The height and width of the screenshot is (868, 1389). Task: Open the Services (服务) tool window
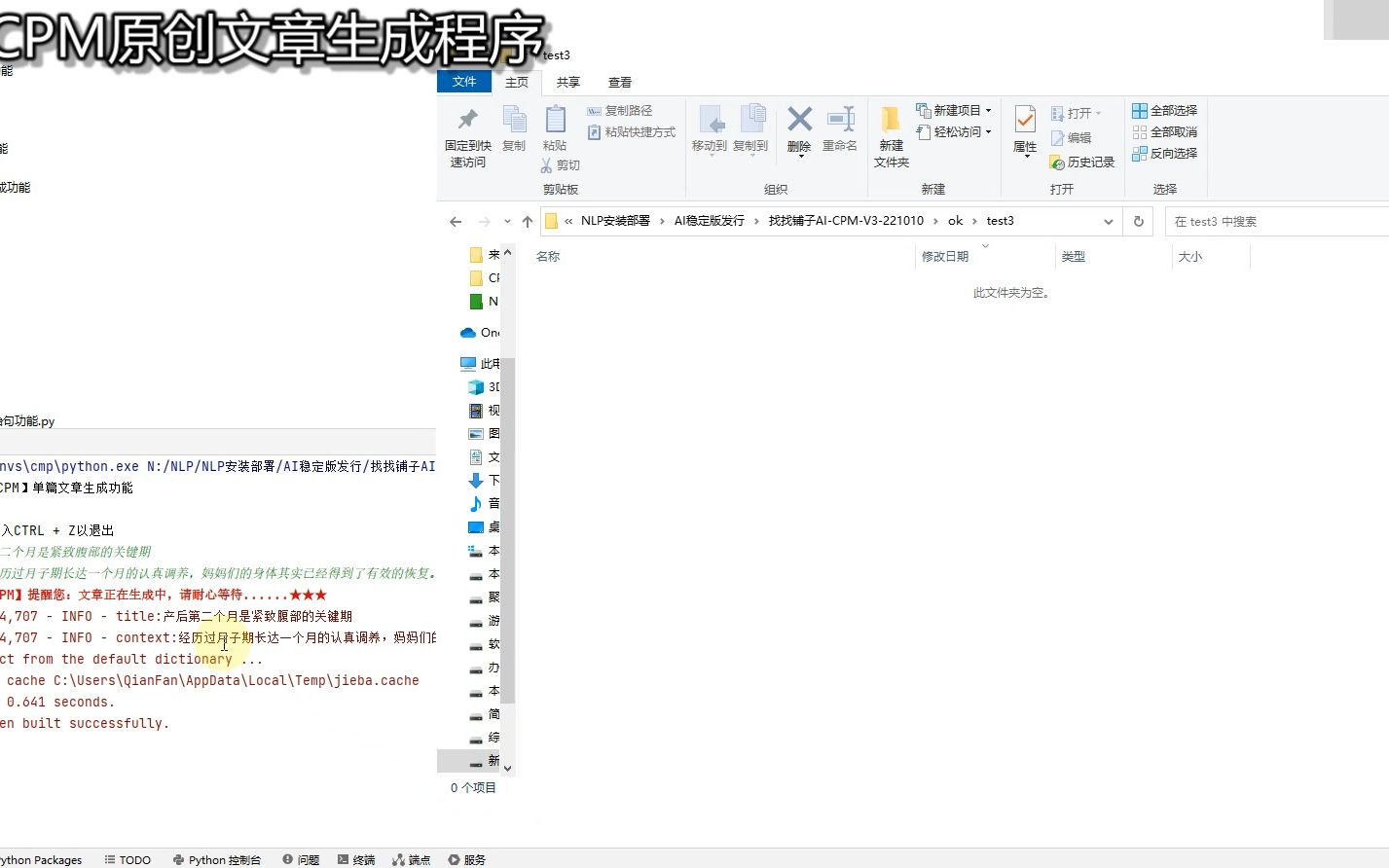[467, 860]
